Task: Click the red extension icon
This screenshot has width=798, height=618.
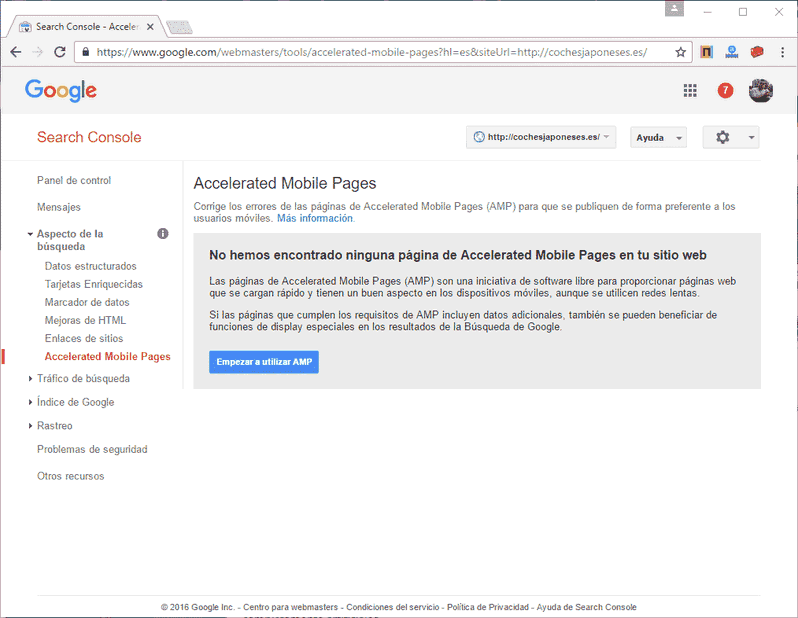Action: click(x=757, y=52)
